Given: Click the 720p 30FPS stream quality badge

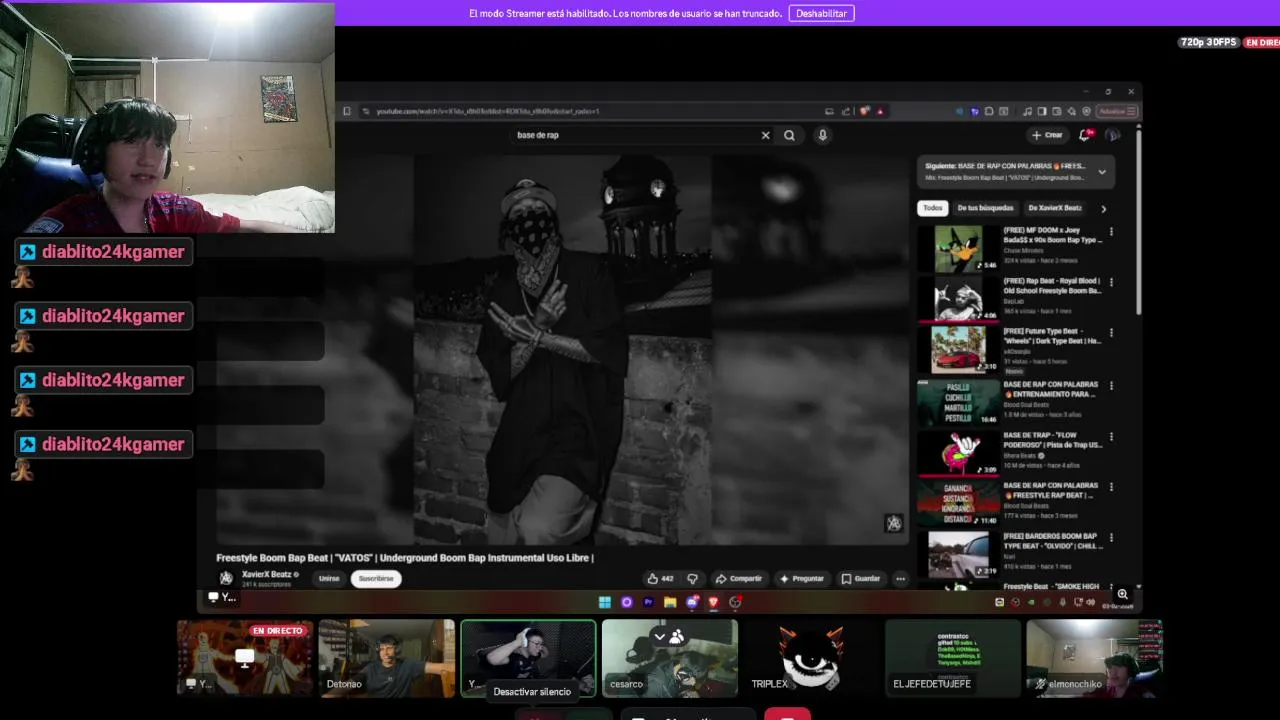Looking at the screenshot, I should click(x=1209, y=42).
